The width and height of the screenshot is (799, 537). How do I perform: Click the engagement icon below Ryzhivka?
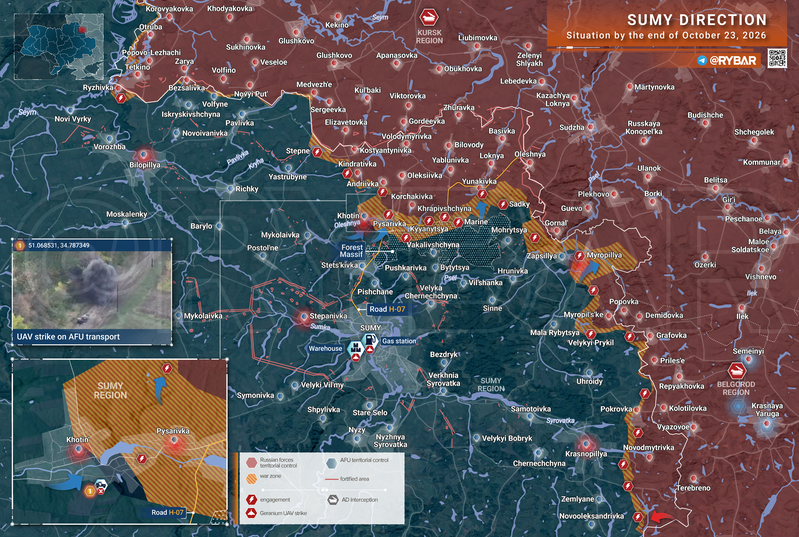click(x=121, y=98)
